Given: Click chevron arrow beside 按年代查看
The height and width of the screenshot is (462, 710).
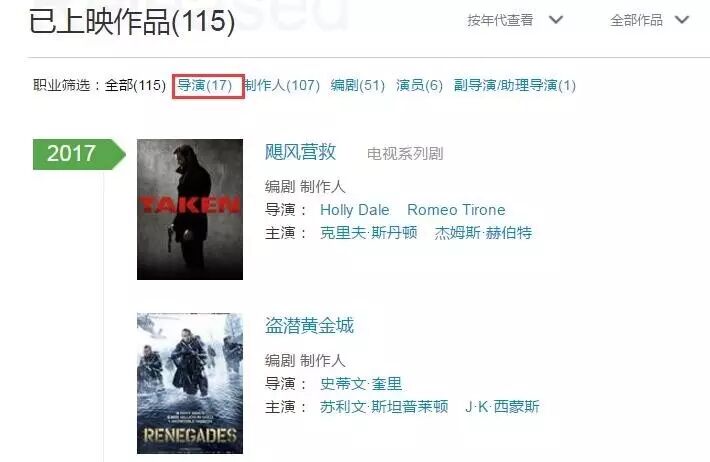Looking at the screenshot, I should pyautogui.click(x=556, y=20).
